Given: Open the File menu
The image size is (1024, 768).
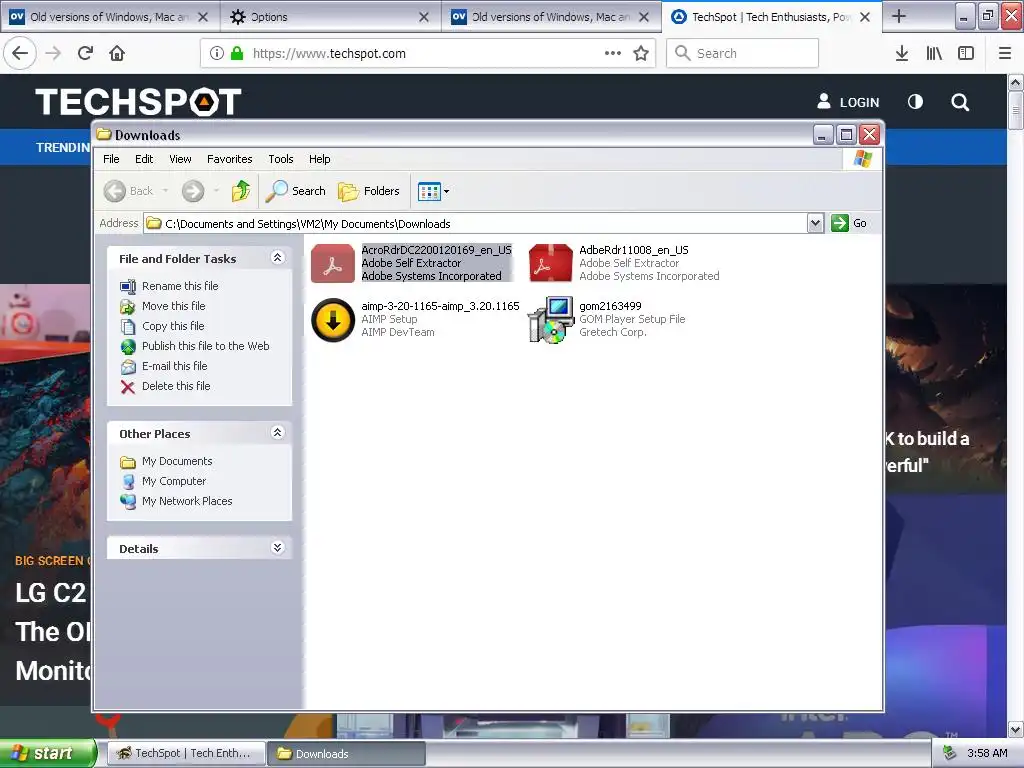Looking at the screenshot, I should 111,159.
